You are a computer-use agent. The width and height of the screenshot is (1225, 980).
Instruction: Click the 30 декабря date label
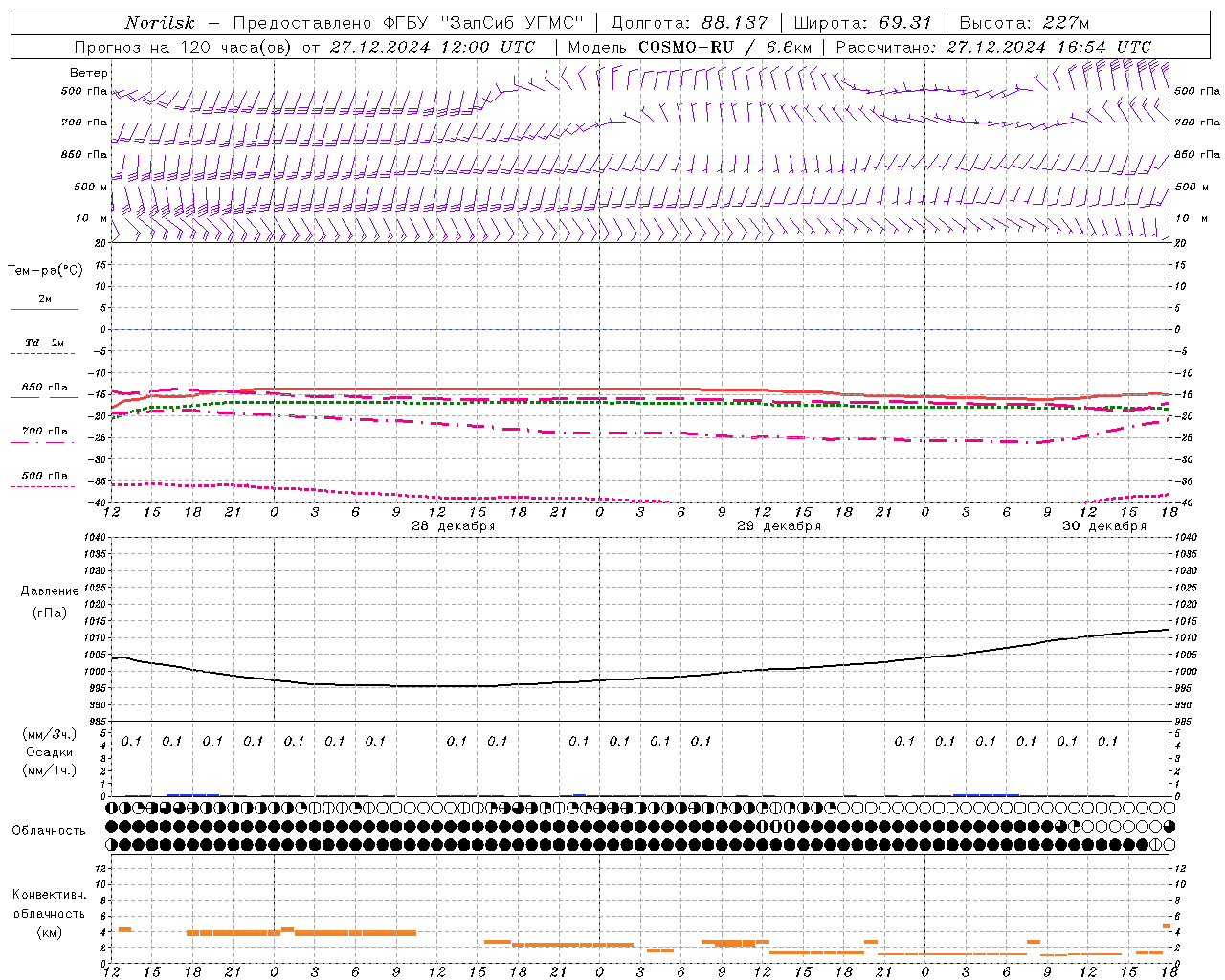click(x=1104, y=526)
